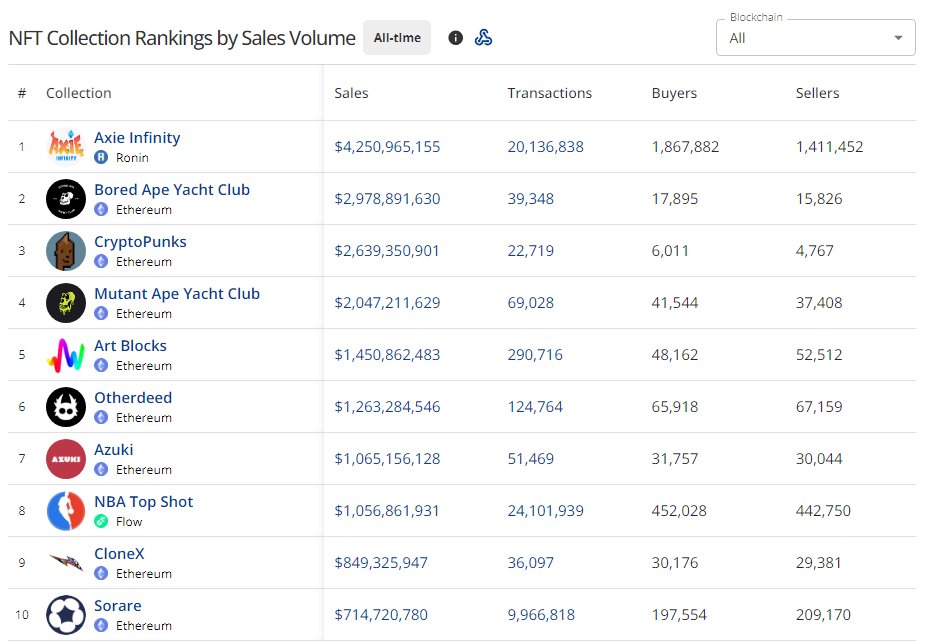Click the All-time period button

pyautogui.click(x=397, y=37)
